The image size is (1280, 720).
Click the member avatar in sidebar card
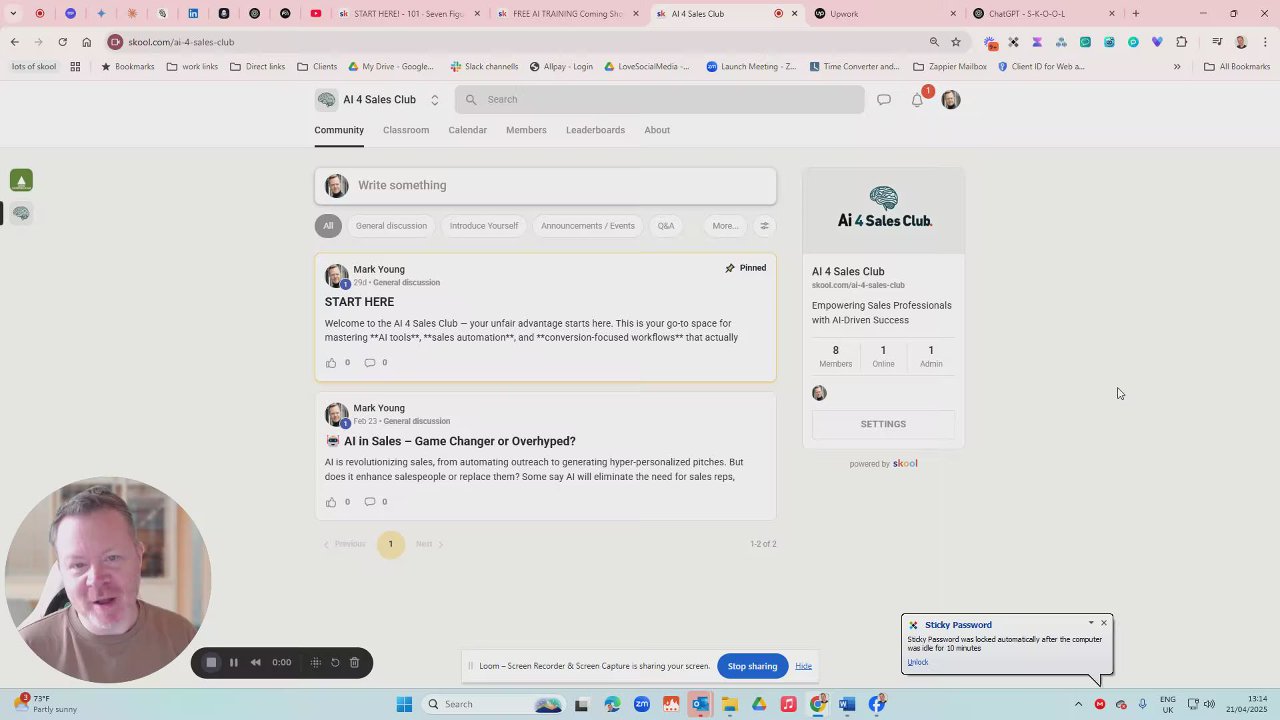(819, 393)
